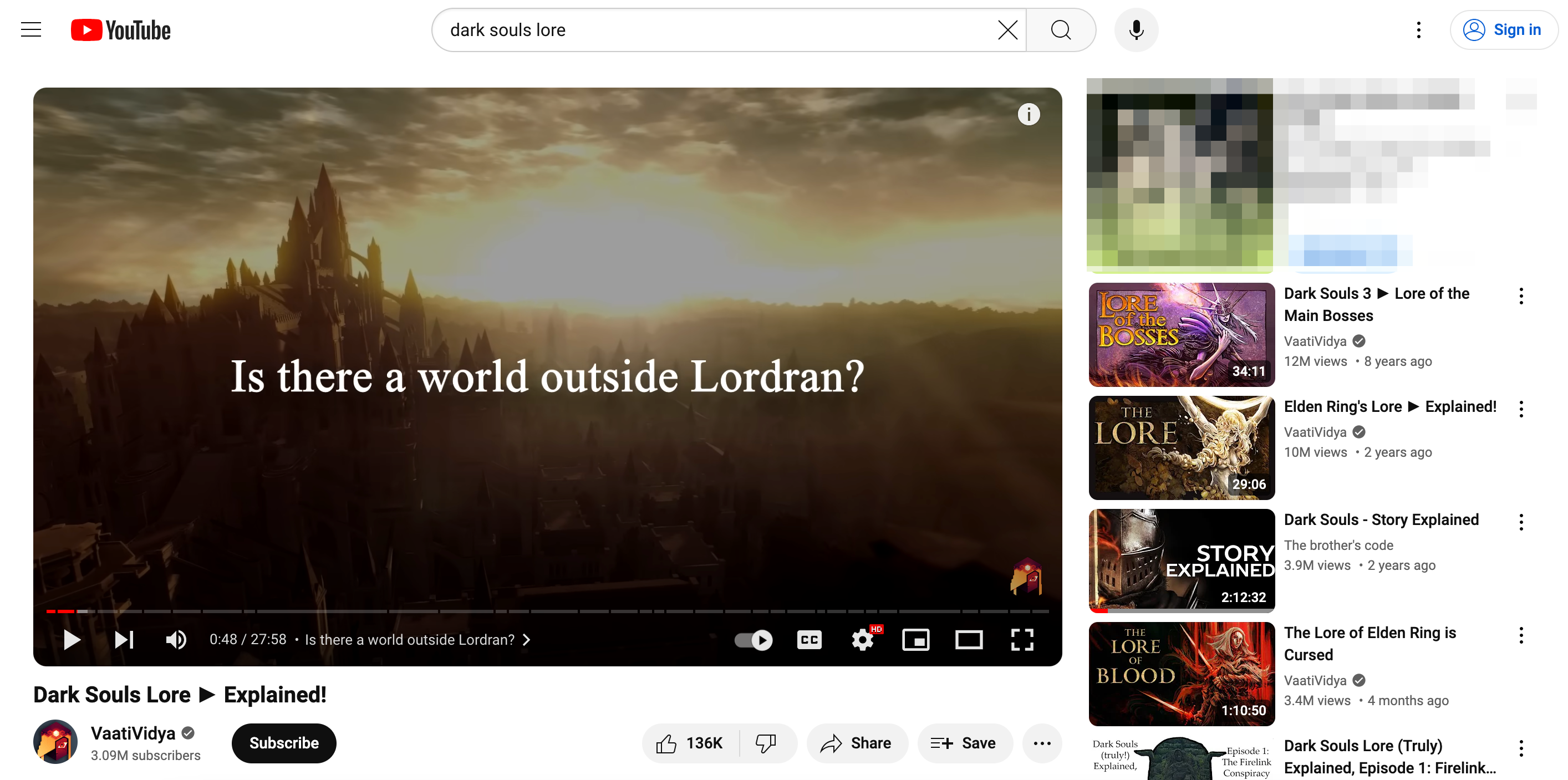The image size is (1568, 780).
Task: Subscribe to VaatiVidya
Action: click(284, 743)
